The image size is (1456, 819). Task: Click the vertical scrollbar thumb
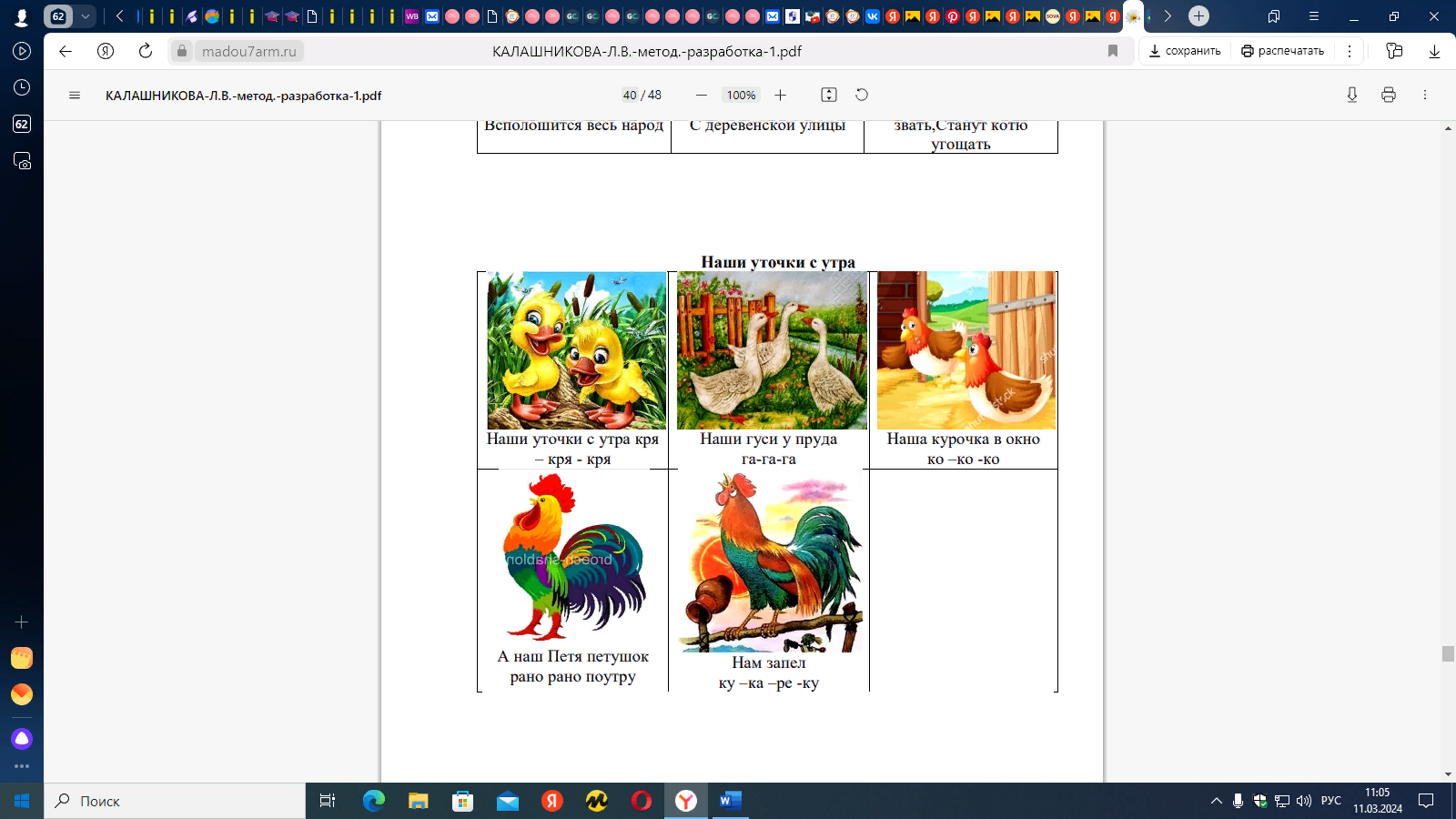[1448, 653]
